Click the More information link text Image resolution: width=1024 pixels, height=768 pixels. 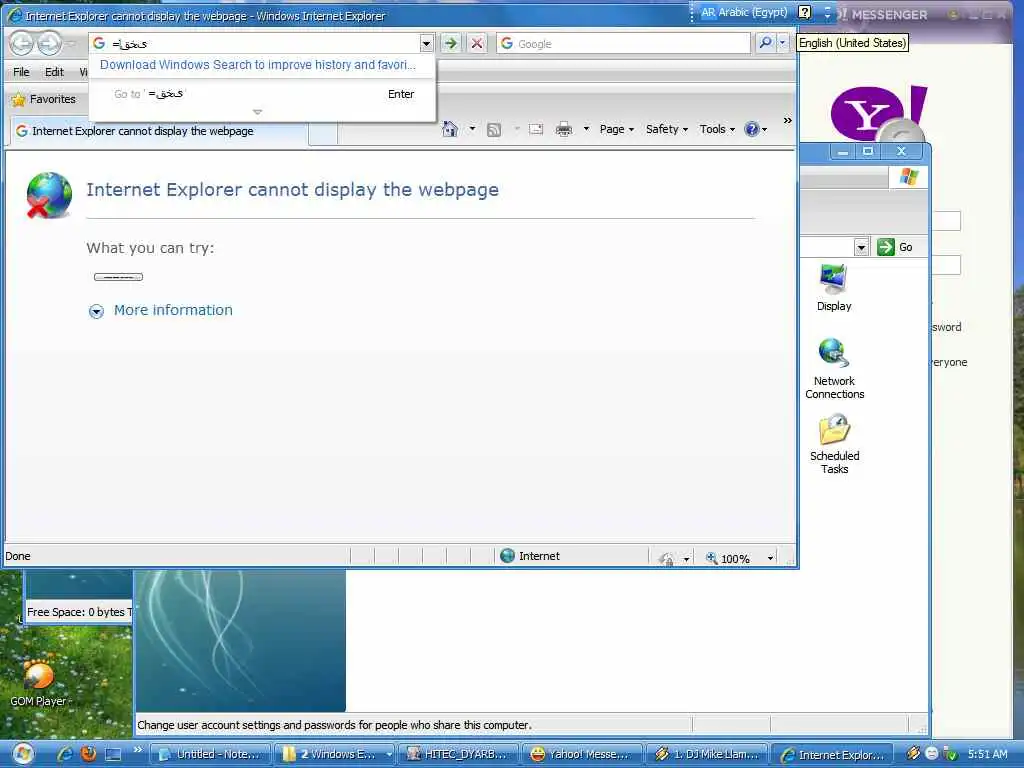pyautogui.click(x=173, y=310)
